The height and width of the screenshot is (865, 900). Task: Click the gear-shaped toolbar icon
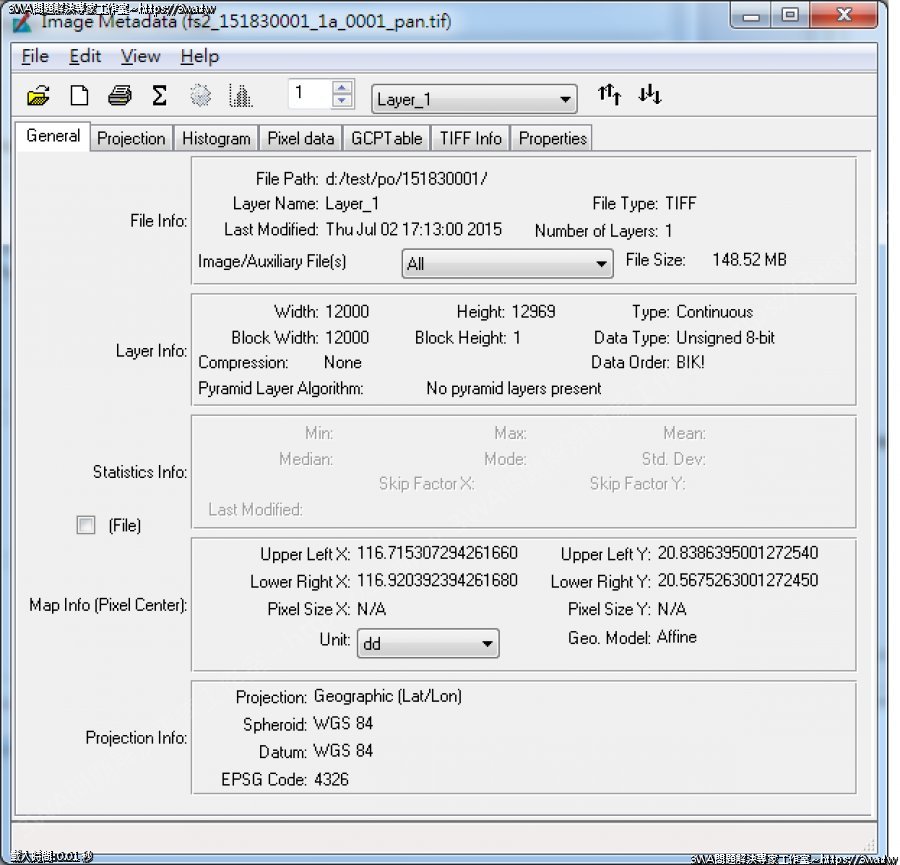coord(201,96)
